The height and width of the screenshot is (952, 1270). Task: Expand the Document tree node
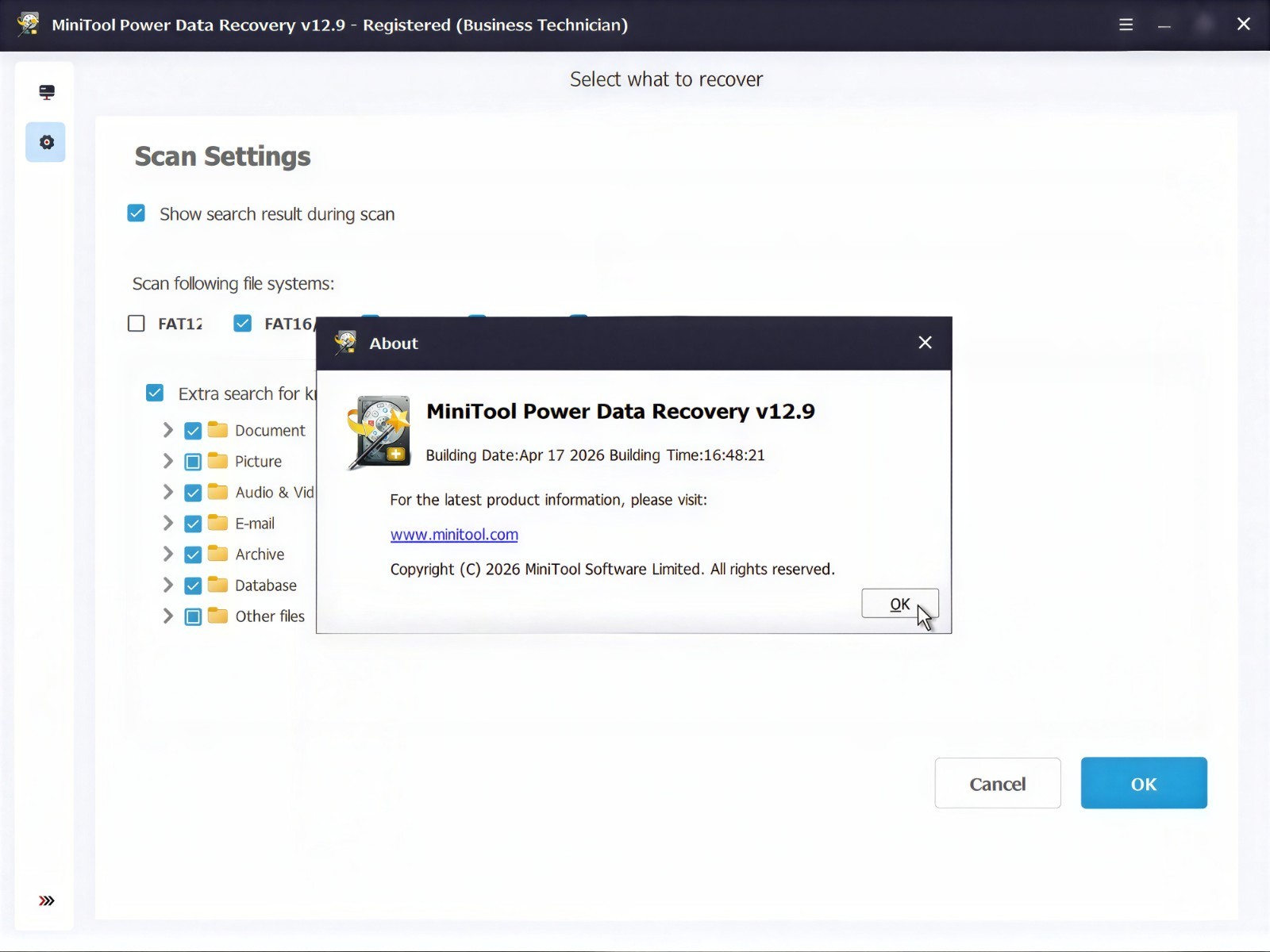click(x=167, y=430)
